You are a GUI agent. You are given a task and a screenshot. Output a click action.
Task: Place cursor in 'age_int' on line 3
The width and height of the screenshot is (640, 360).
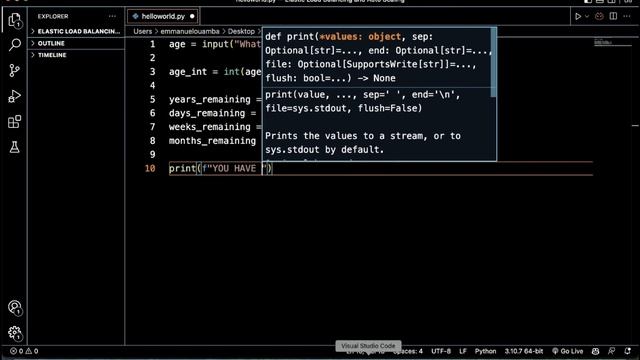188,72
